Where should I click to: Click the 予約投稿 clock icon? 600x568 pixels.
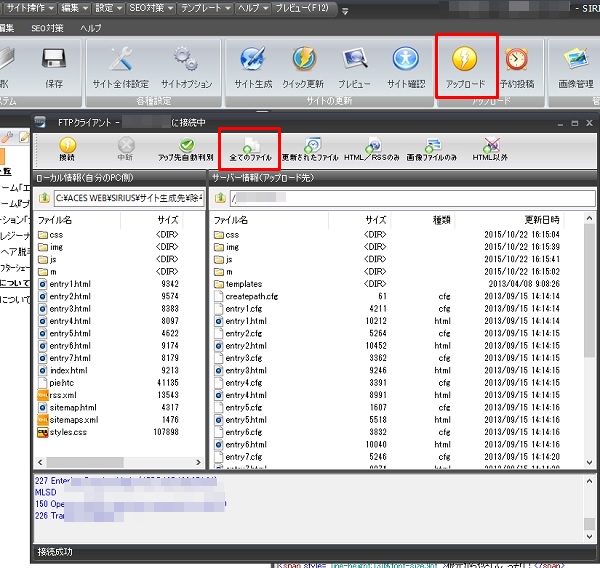pos(516,59)
